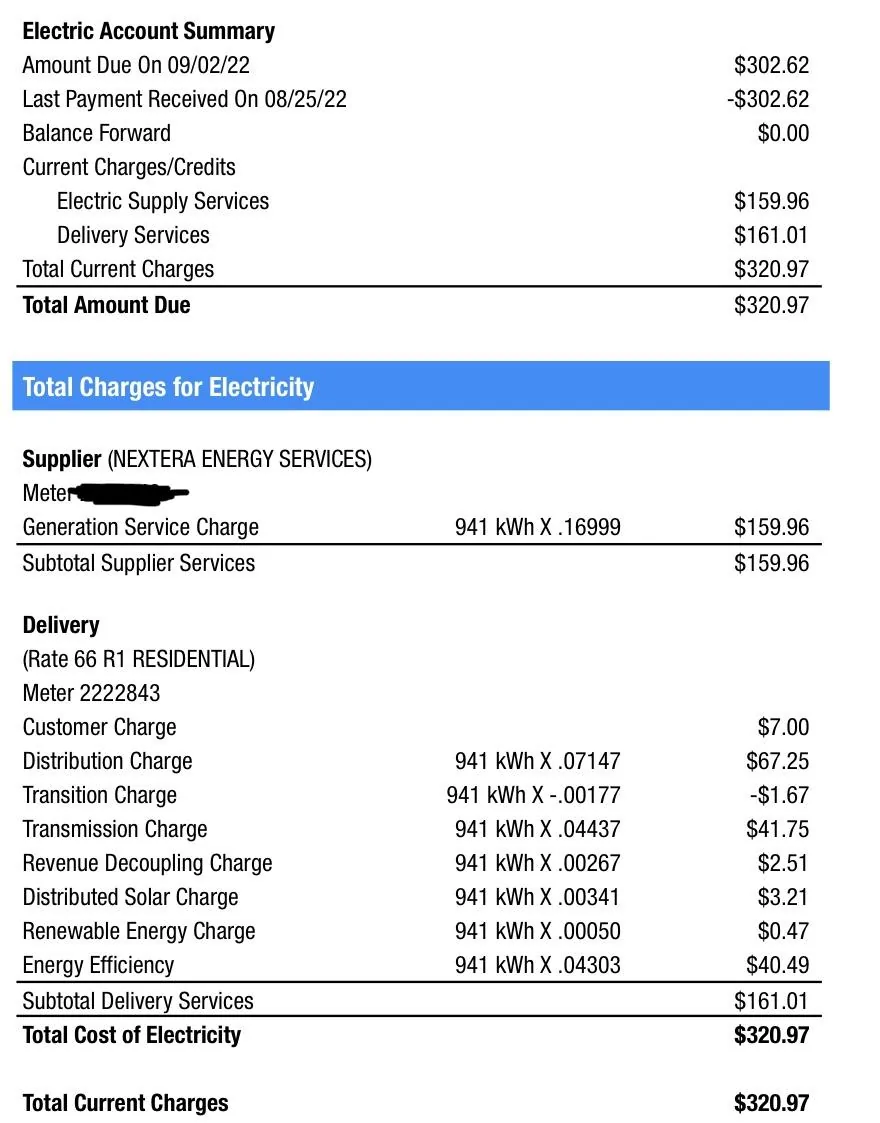Click the Total Charges for Electricity banner

coord(168,387)
